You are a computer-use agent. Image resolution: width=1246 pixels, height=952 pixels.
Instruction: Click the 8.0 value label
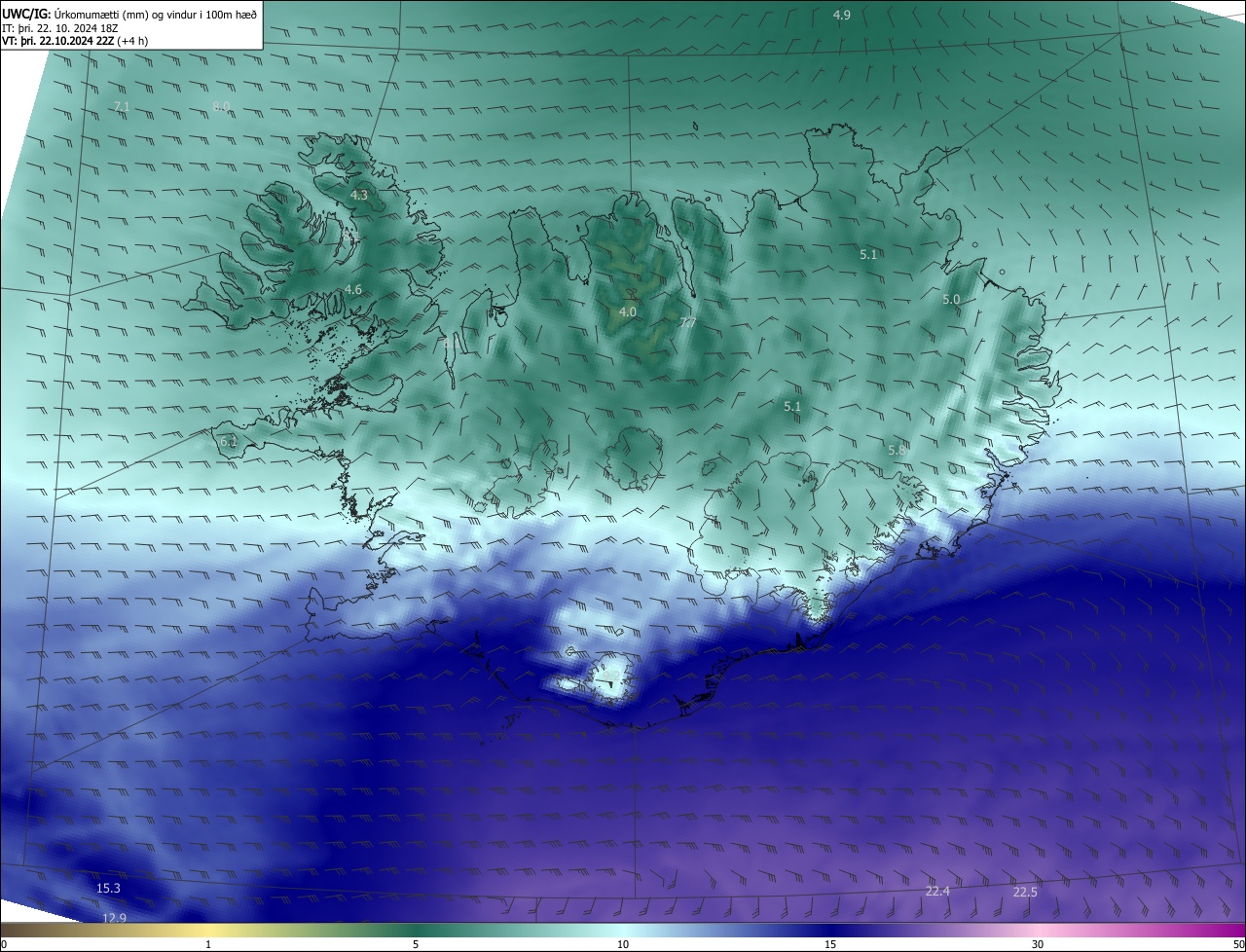(221, 106)
